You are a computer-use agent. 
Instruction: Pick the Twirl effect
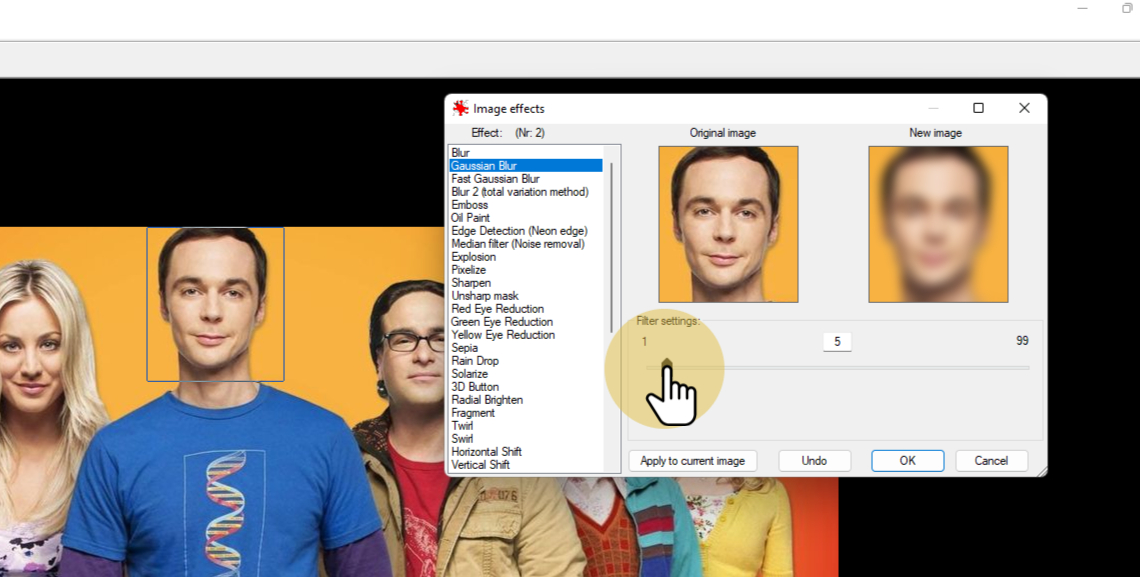pos(462,426)
